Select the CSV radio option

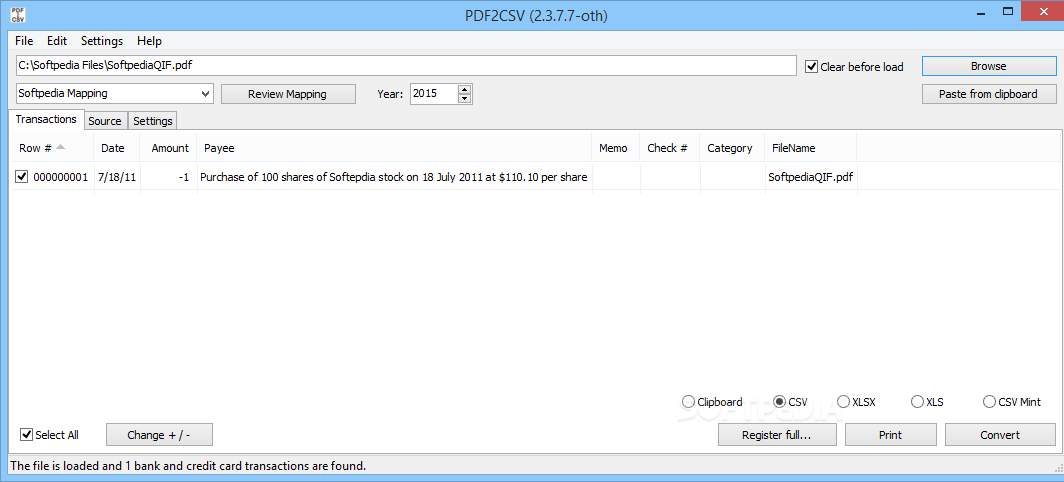click(780, 402)
